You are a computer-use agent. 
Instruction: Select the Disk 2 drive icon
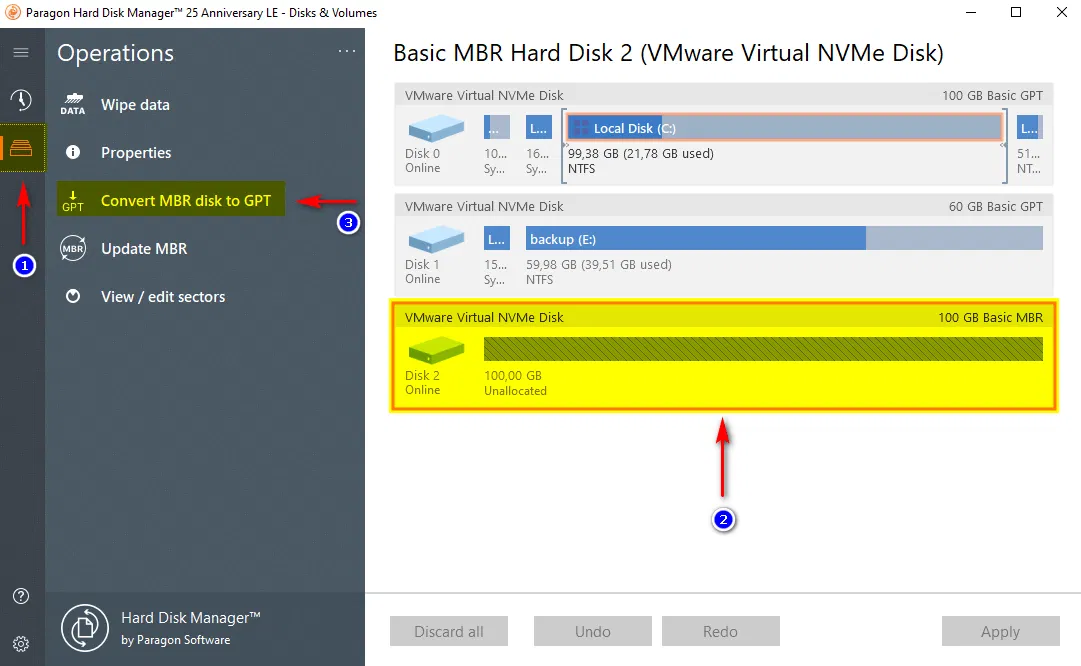tap(436, 350)
